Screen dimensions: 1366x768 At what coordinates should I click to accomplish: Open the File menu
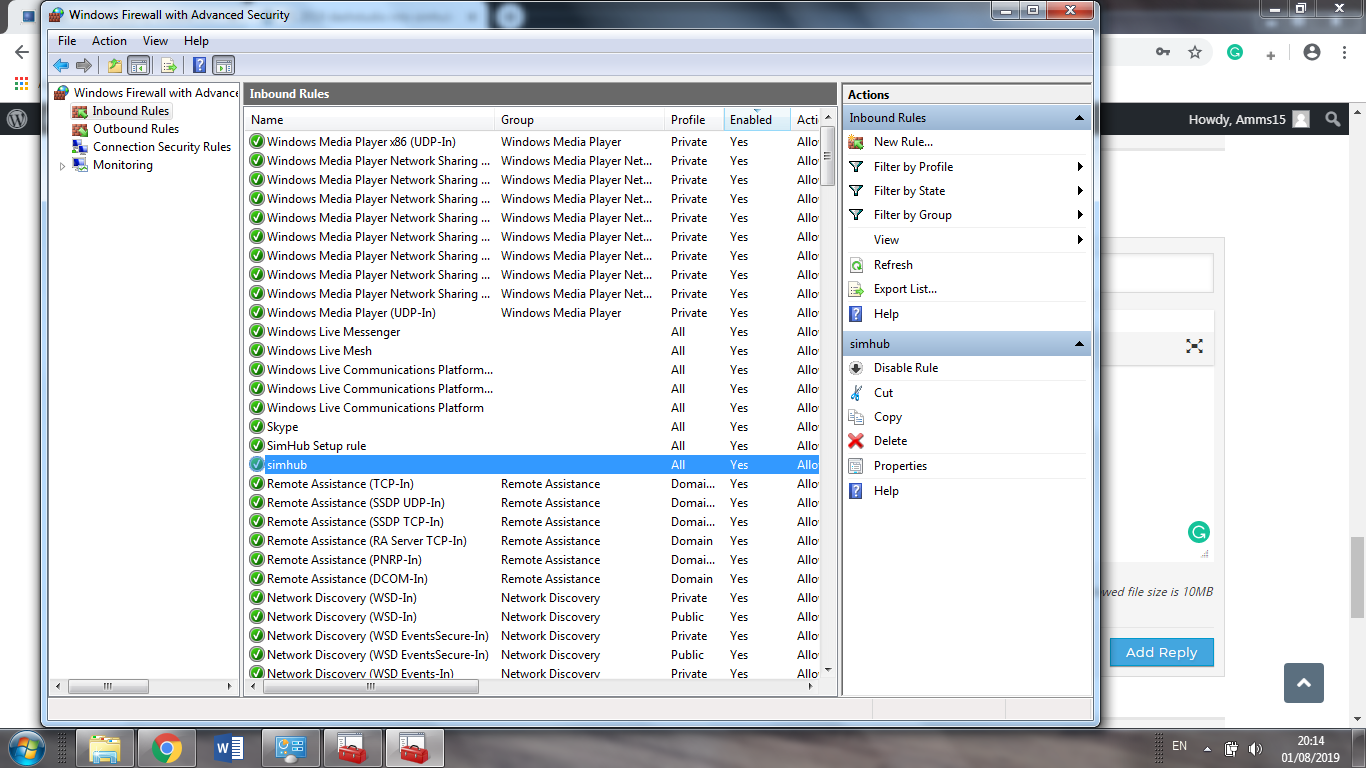click(67, 41)
